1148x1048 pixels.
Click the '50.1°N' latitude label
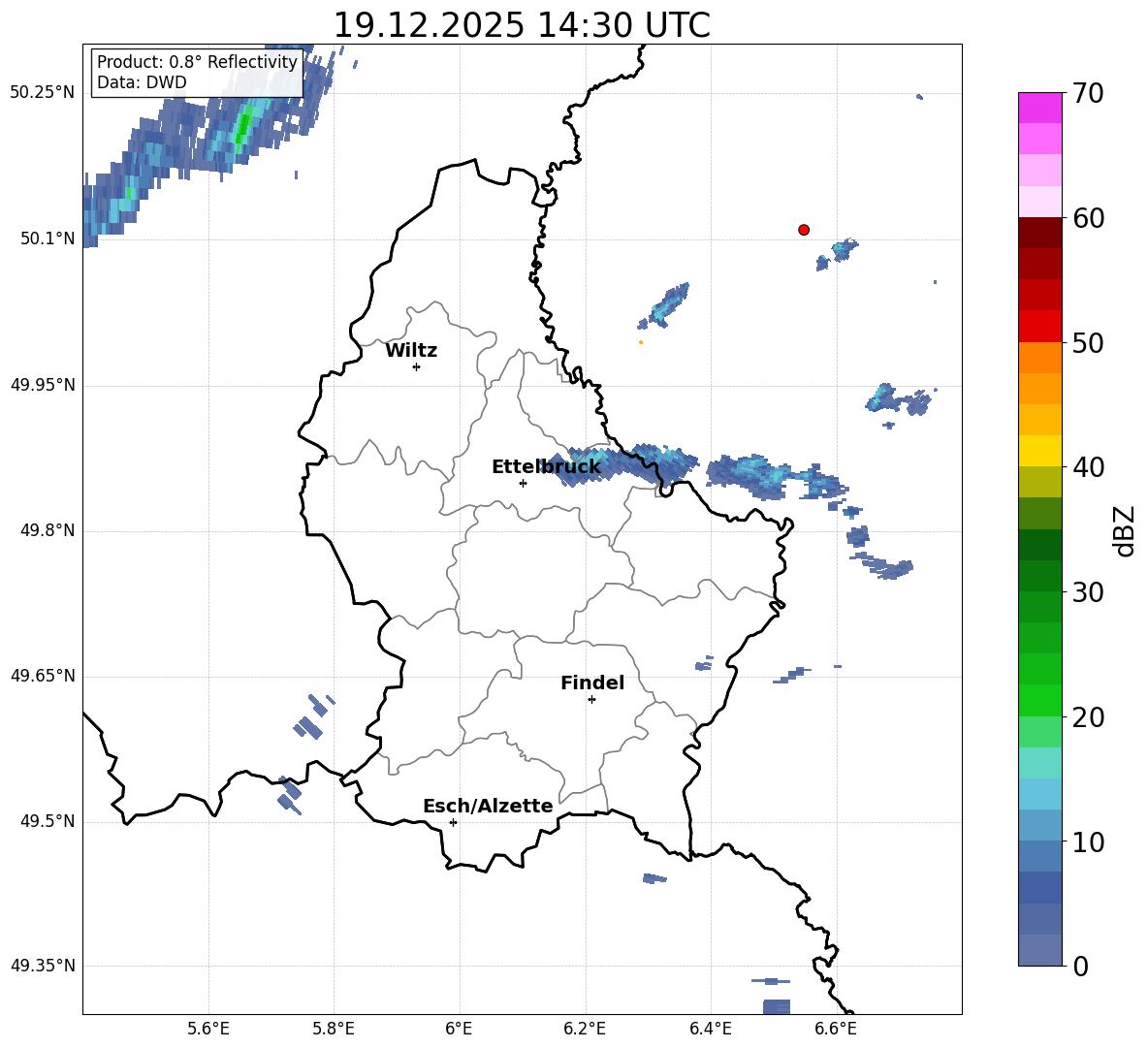48,238
